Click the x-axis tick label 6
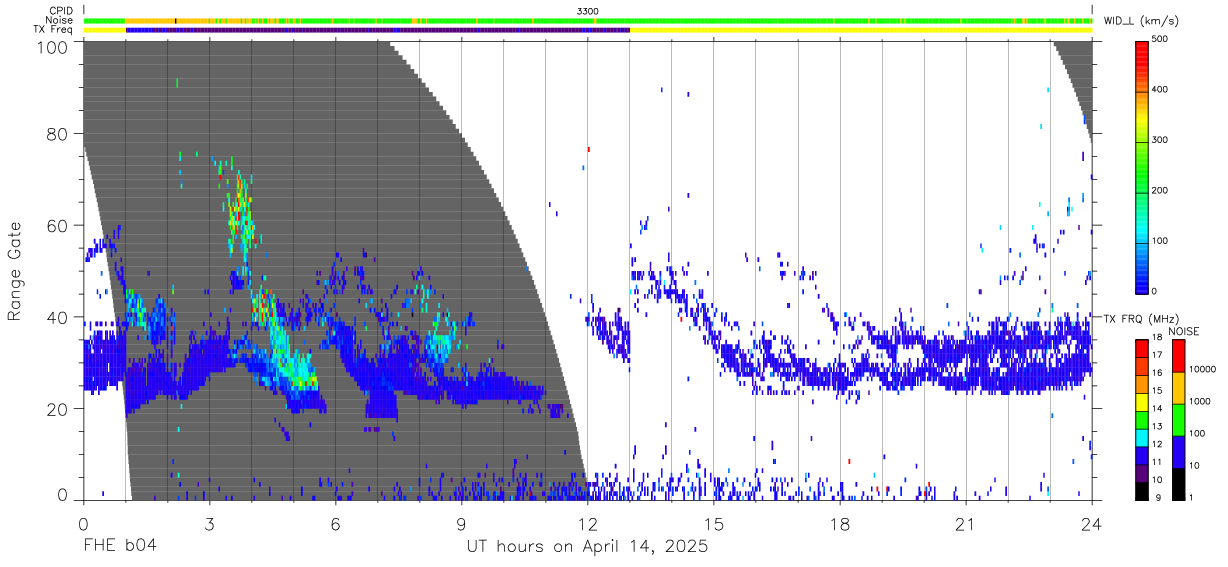This screenshot has height=567, width=1228. (335, 524)
